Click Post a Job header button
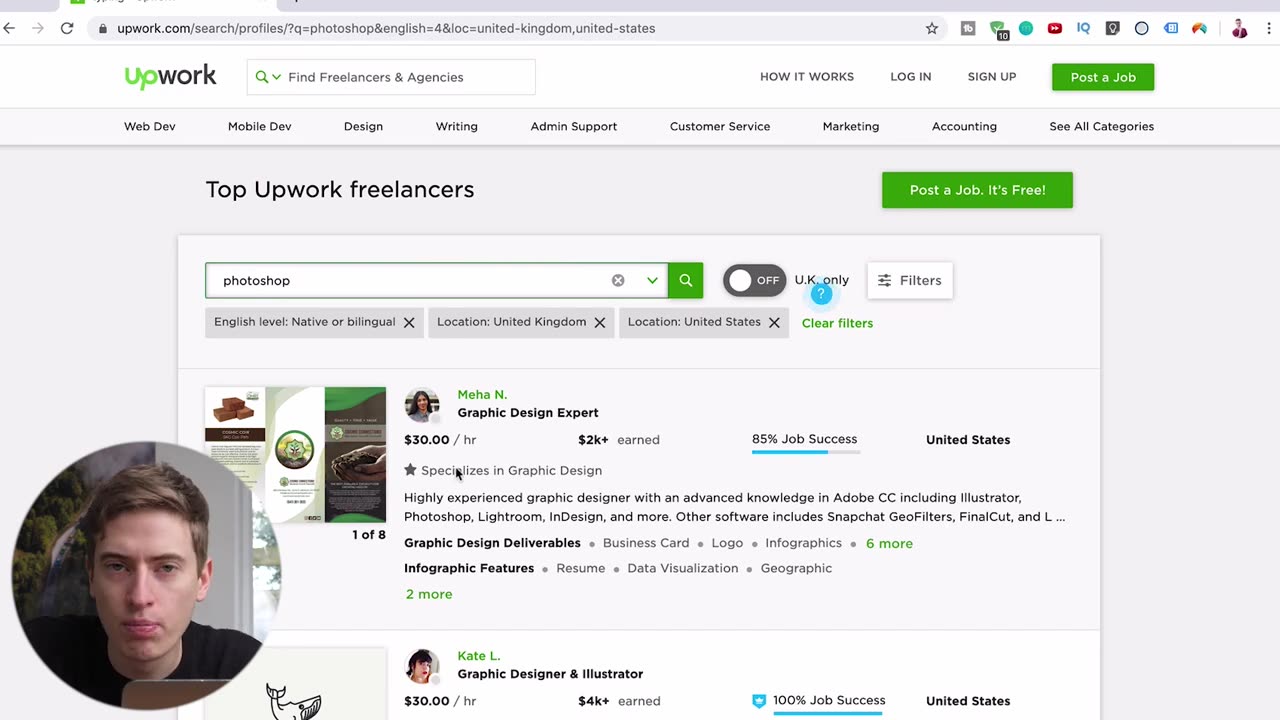This screenshot has height=720, width=1280. point(1103,77)
